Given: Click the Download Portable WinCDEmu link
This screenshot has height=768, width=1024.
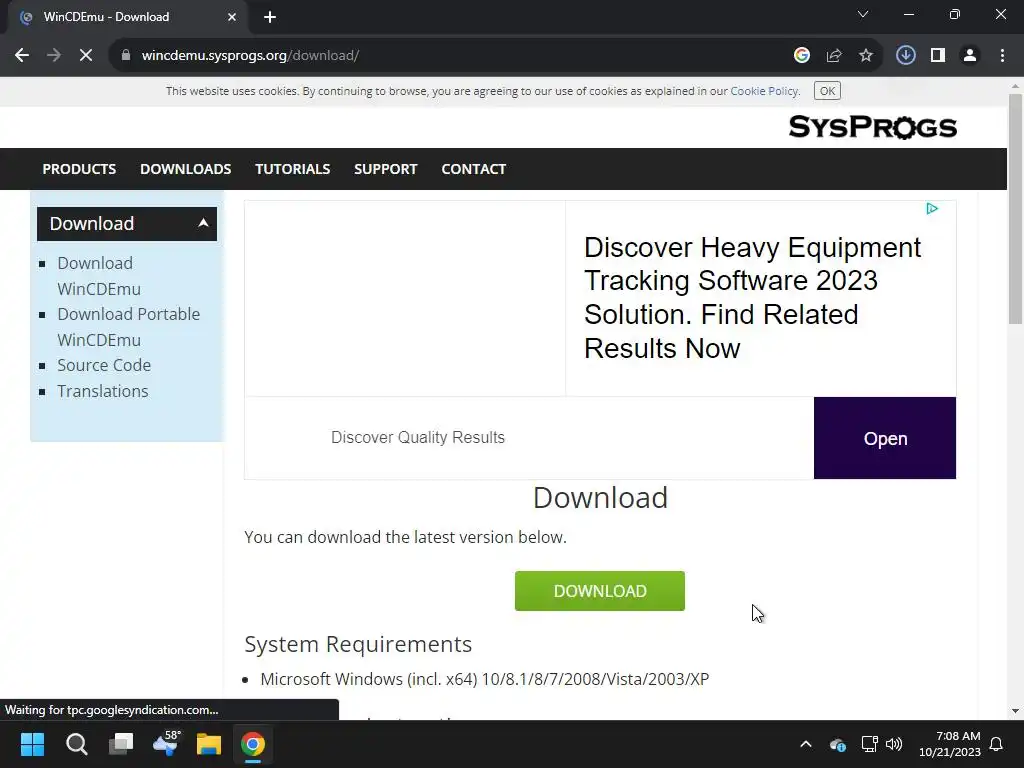Looking at the screenshot, I should 128,327.
